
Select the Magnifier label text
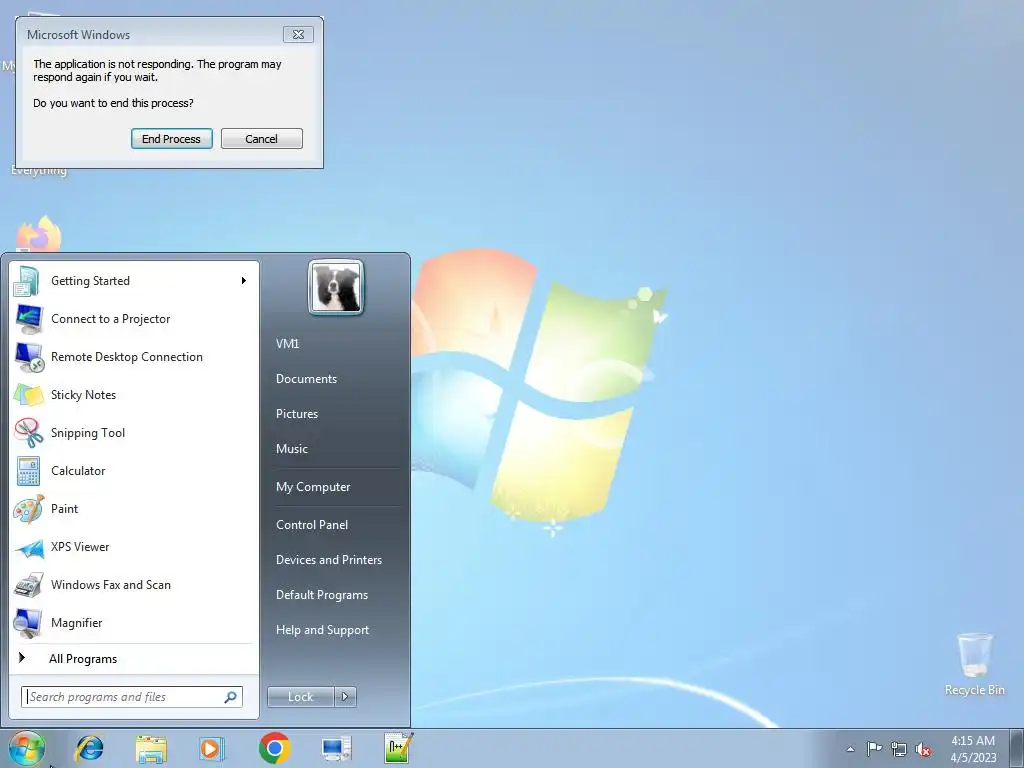pos(76,623)
